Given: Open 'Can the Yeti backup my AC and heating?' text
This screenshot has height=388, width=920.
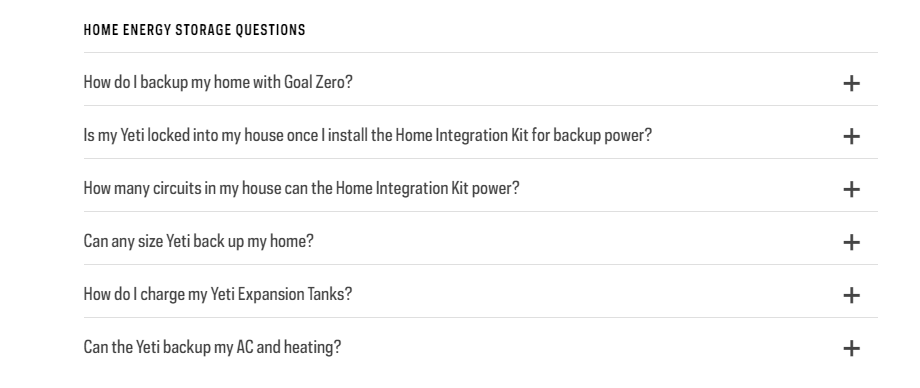Looking at the screenshot, I should point(212,347).
